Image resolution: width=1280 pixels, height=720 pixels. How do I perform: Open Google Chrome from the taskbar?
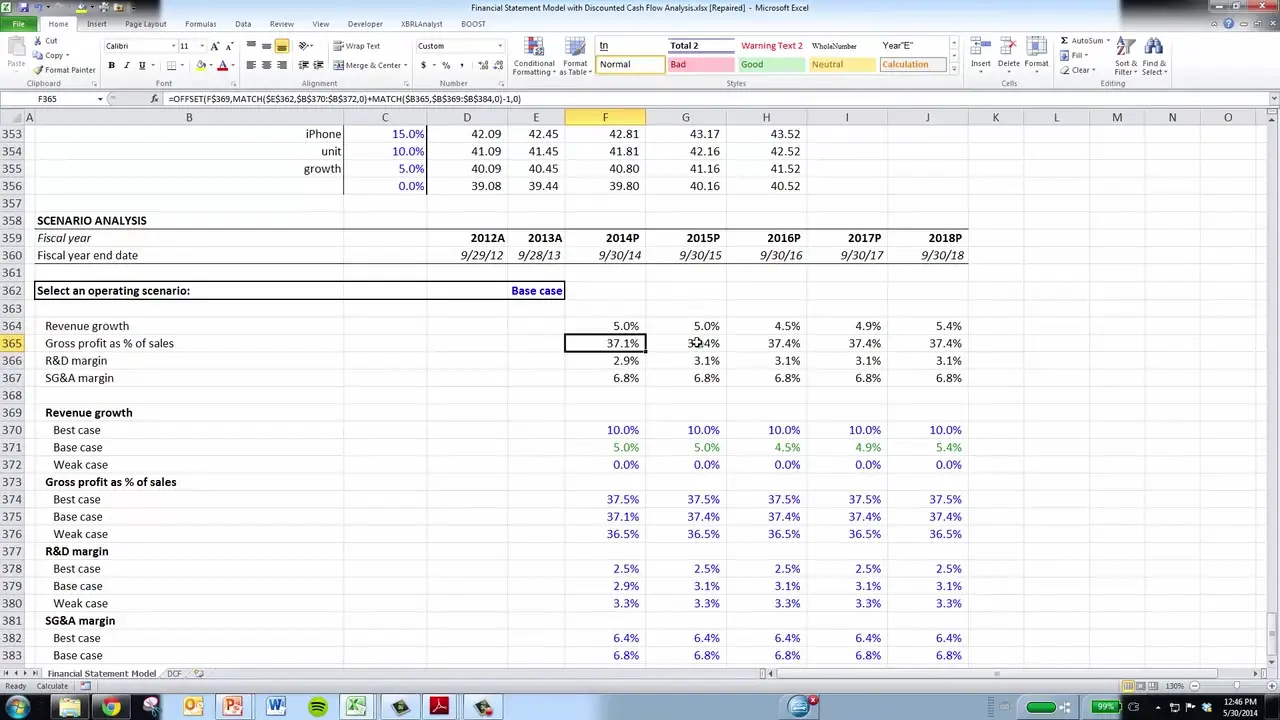[x=111, y=707]
